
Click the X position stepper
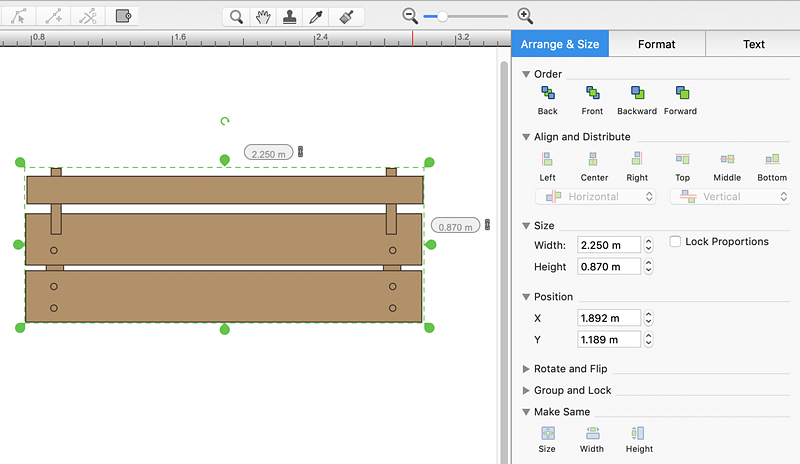point(648,318)
